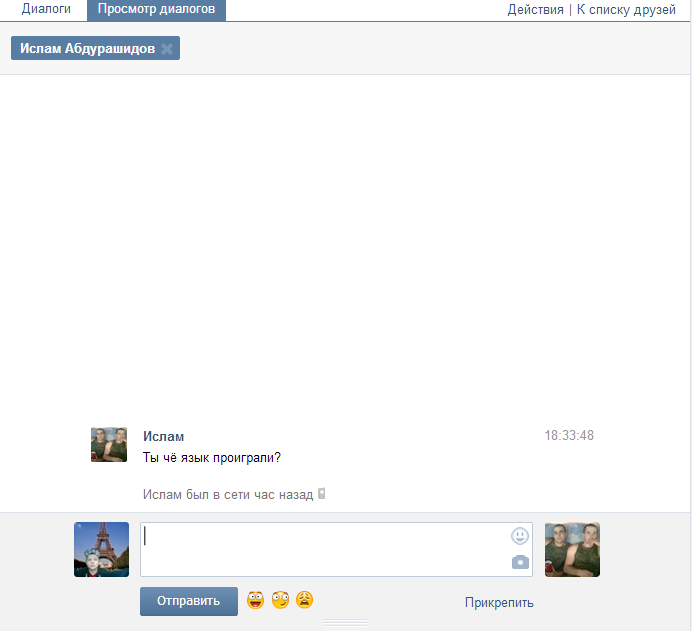This screenshot has width=693, height=631.
Task: Insert the weary crying emoji
Action: tap(304, 600)
